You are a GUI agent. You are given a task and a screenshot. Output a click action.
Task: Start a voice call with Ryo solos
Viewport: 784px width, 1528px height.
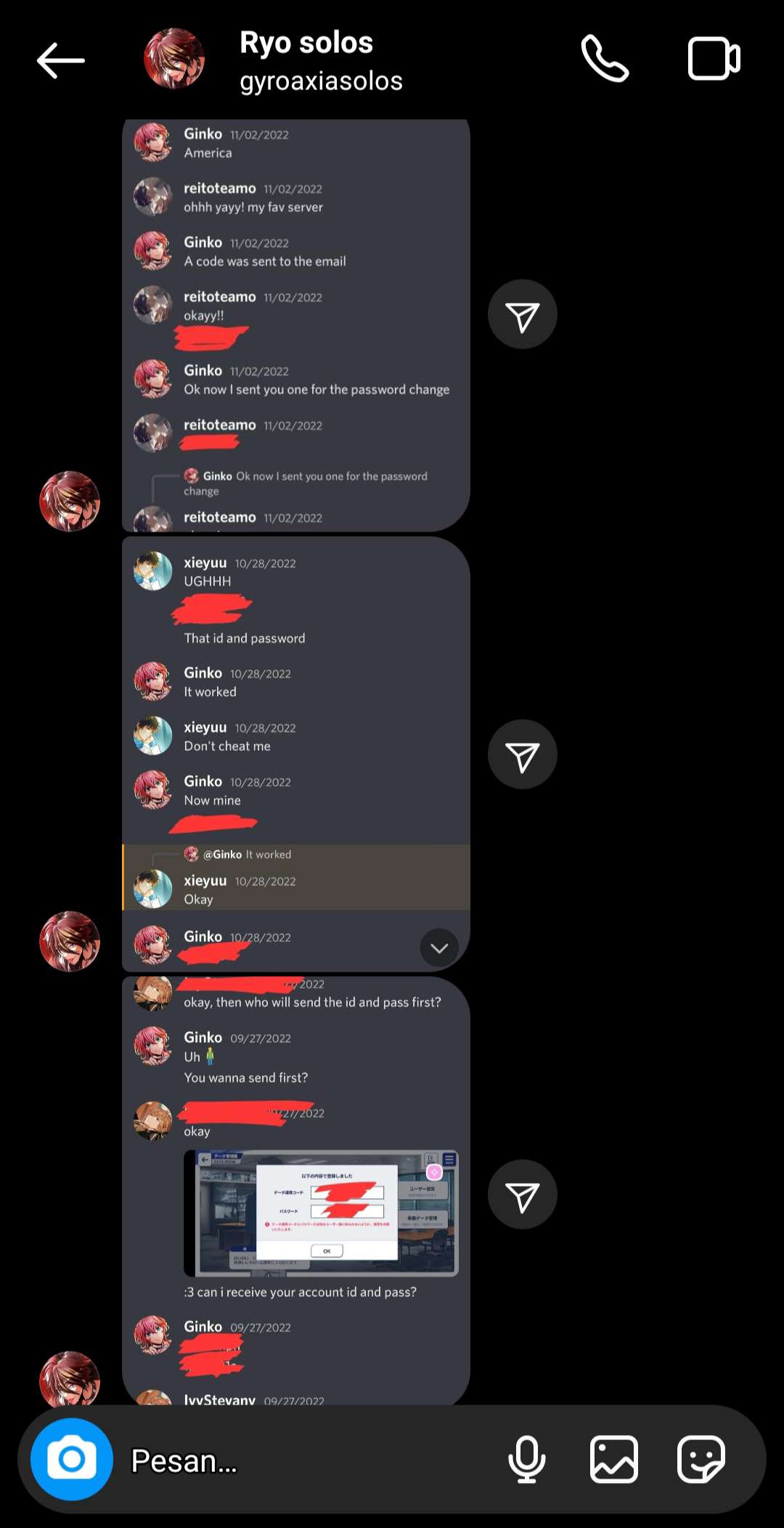point(605,59)
